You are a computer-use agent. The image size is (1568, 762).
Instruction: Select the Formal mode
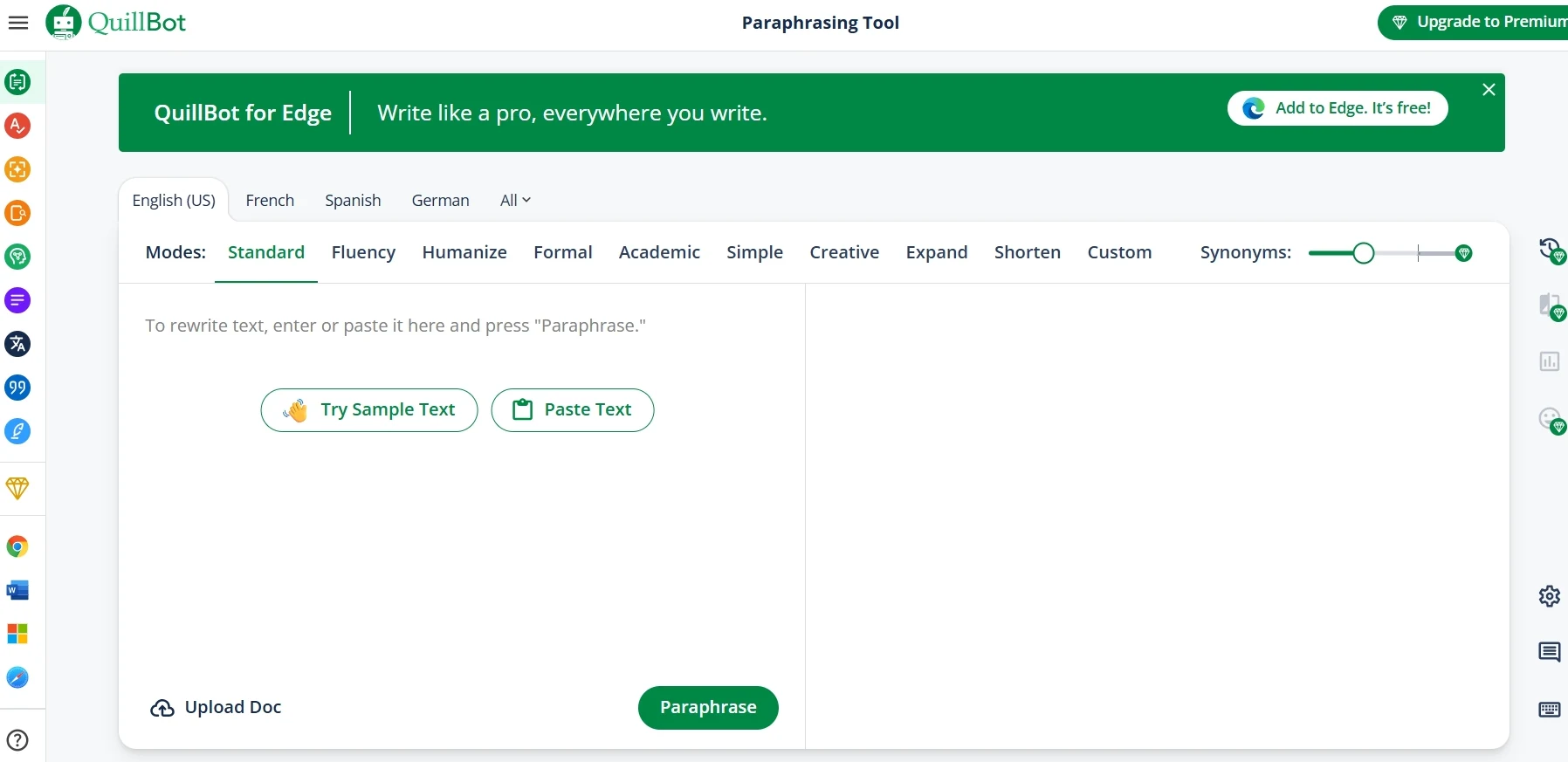[x=563, y=252]
